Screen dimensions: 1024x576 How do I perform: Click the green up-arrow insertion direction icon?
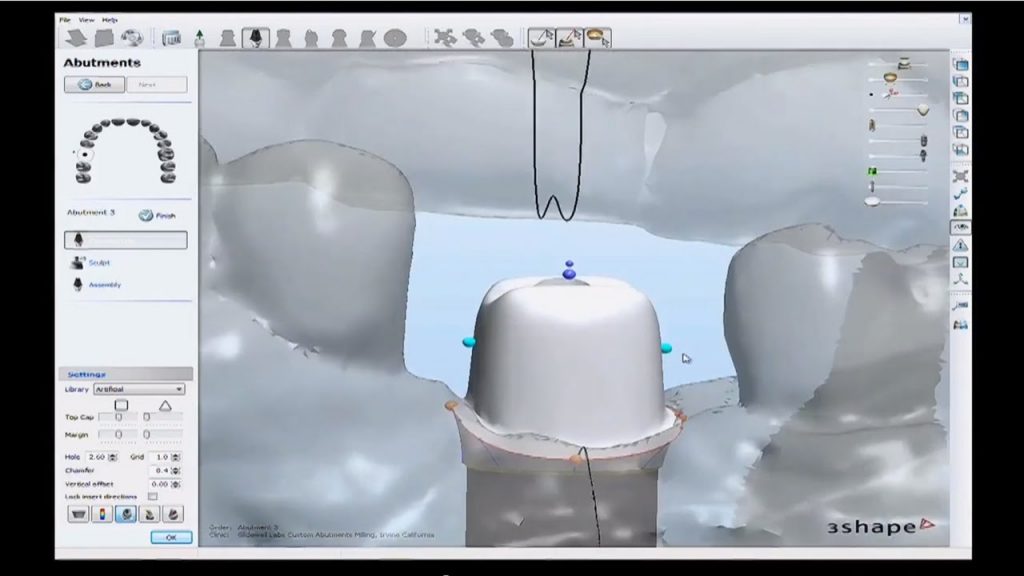pos(199,38)
